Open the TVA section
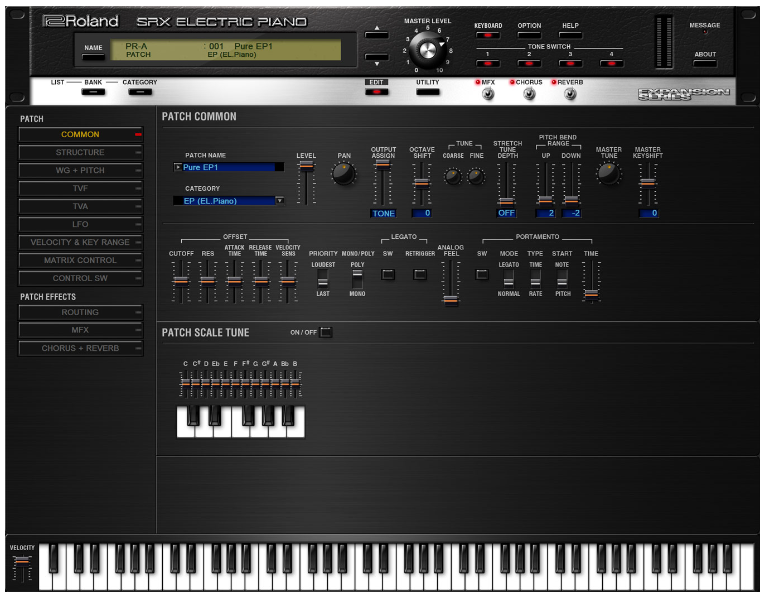 pos(80,206)
